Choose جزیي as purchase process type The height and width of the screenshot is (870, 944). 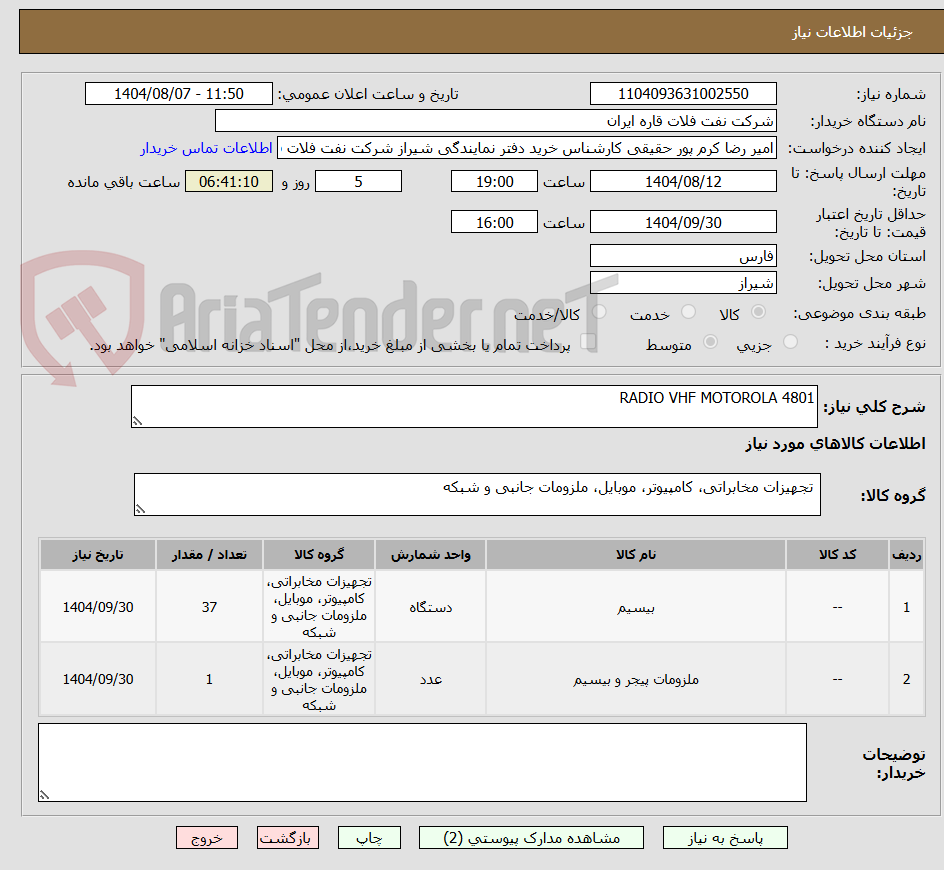(788, 341)
